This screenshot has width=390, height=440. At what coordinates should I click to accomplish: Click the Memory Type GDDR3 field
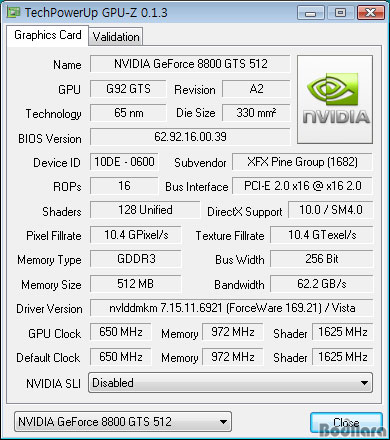pyautogui.click(x=136, y=259)
